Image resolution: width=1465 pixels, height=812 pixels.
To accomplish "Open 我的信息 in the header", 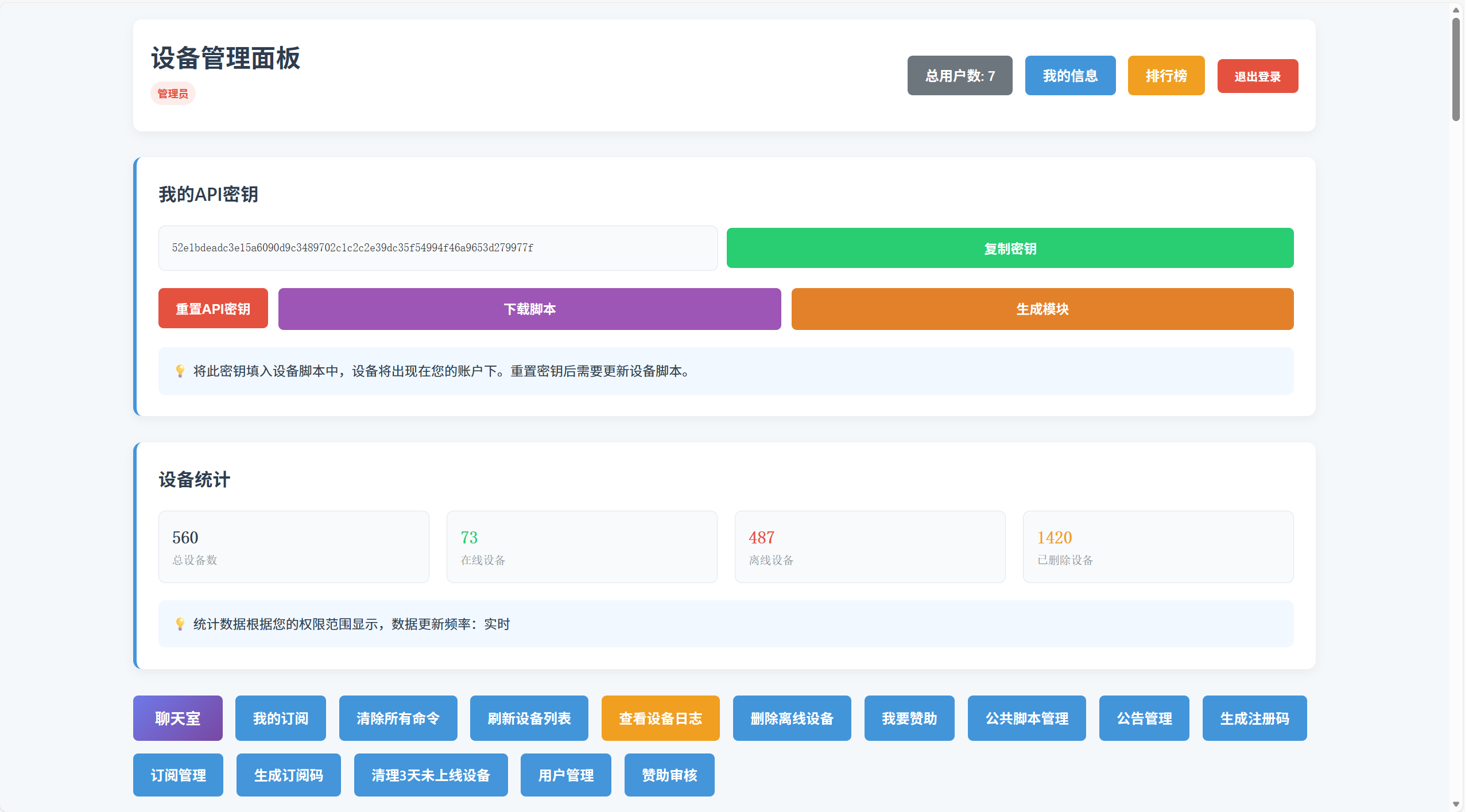I will tap(1070, 76).
